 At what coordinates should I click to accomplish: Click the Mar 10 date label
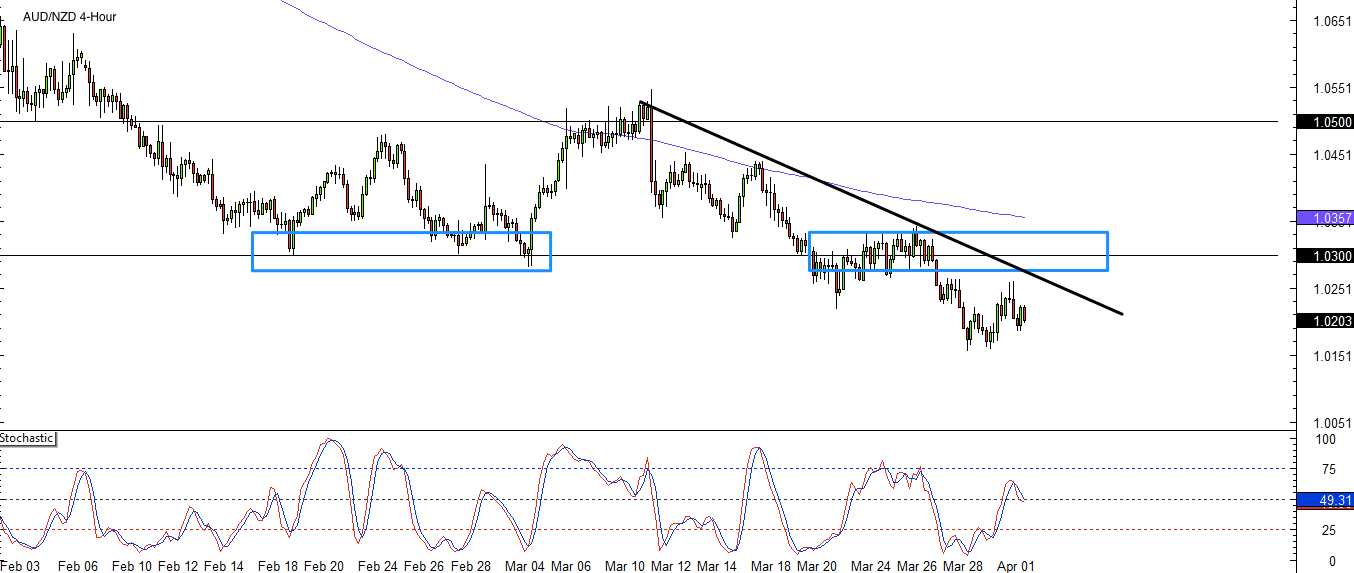[624, 566]
